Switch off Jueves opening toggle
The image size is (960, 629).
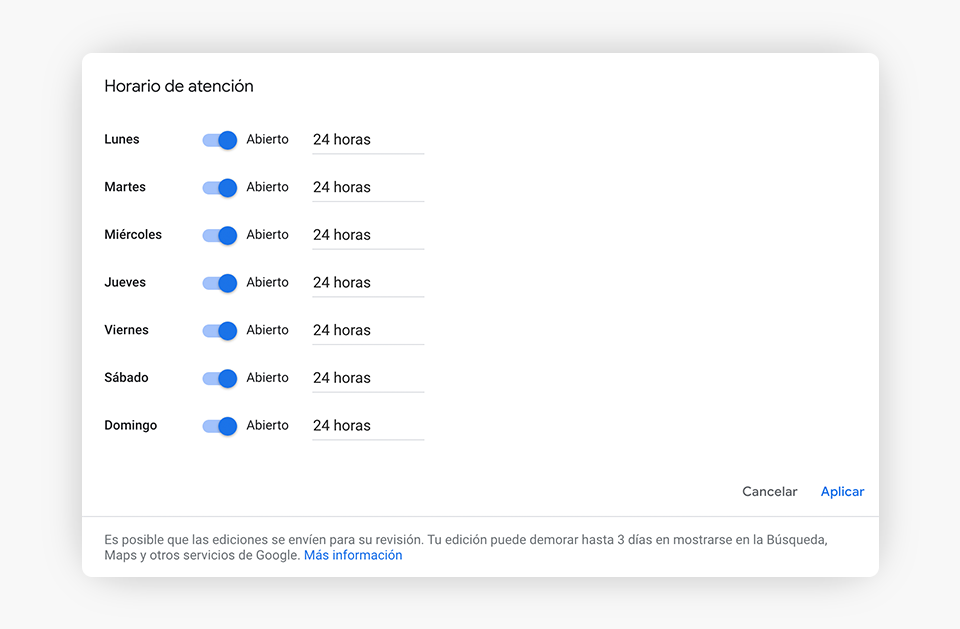tap(220, 283)
